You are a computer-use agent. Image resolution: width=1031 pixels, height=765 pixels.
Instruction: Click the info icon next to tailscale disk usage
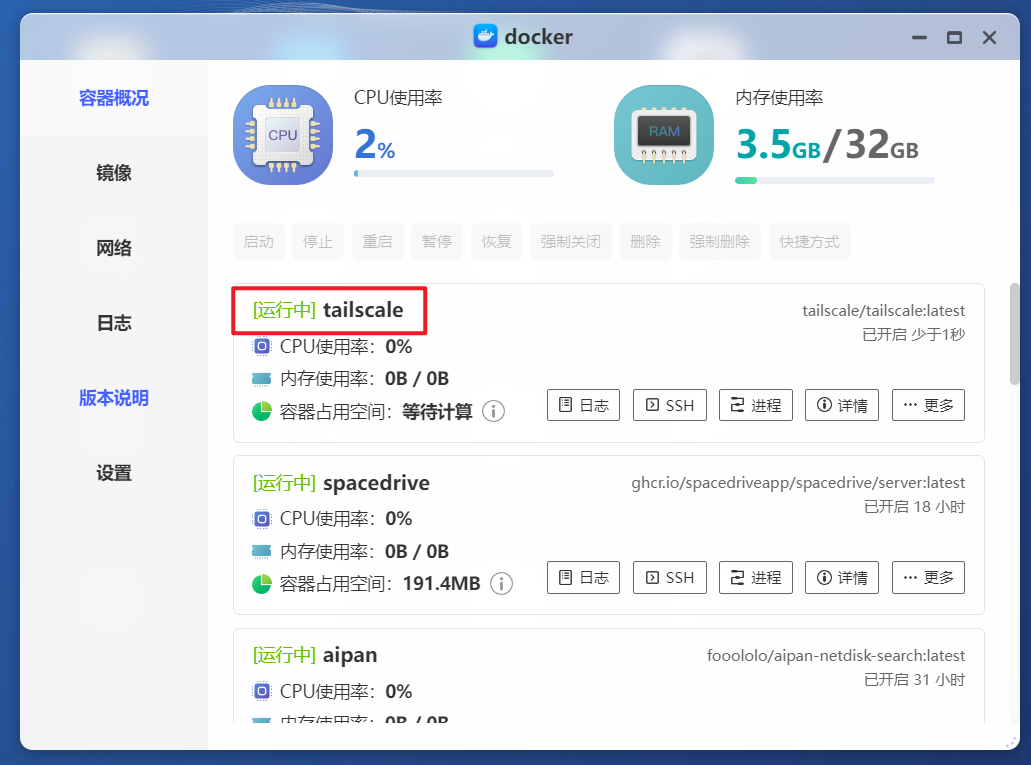pyautogui.click(x=493, y=411)
